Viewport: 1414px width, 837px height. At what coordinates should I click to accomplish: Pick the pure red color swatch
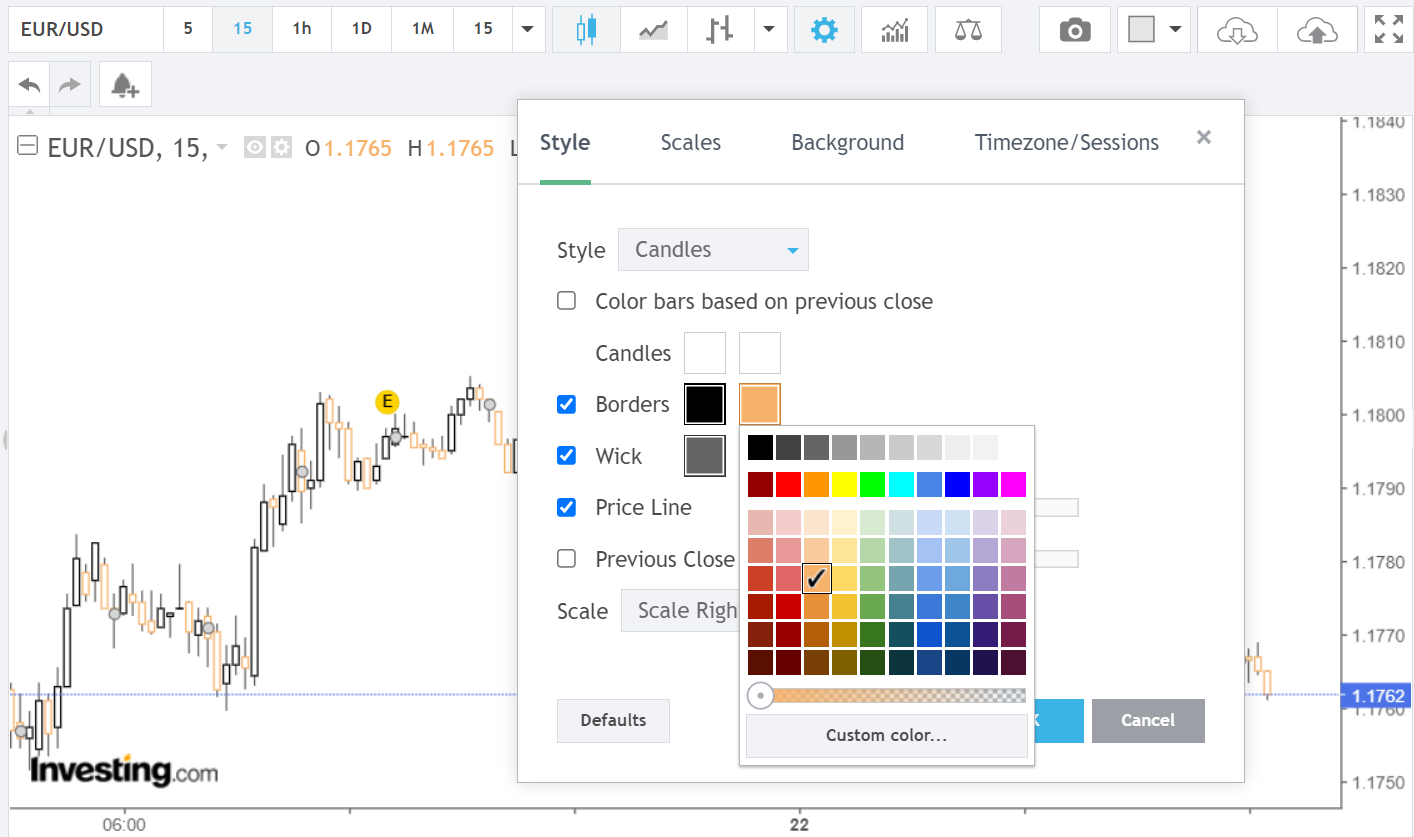coord(789,485)
